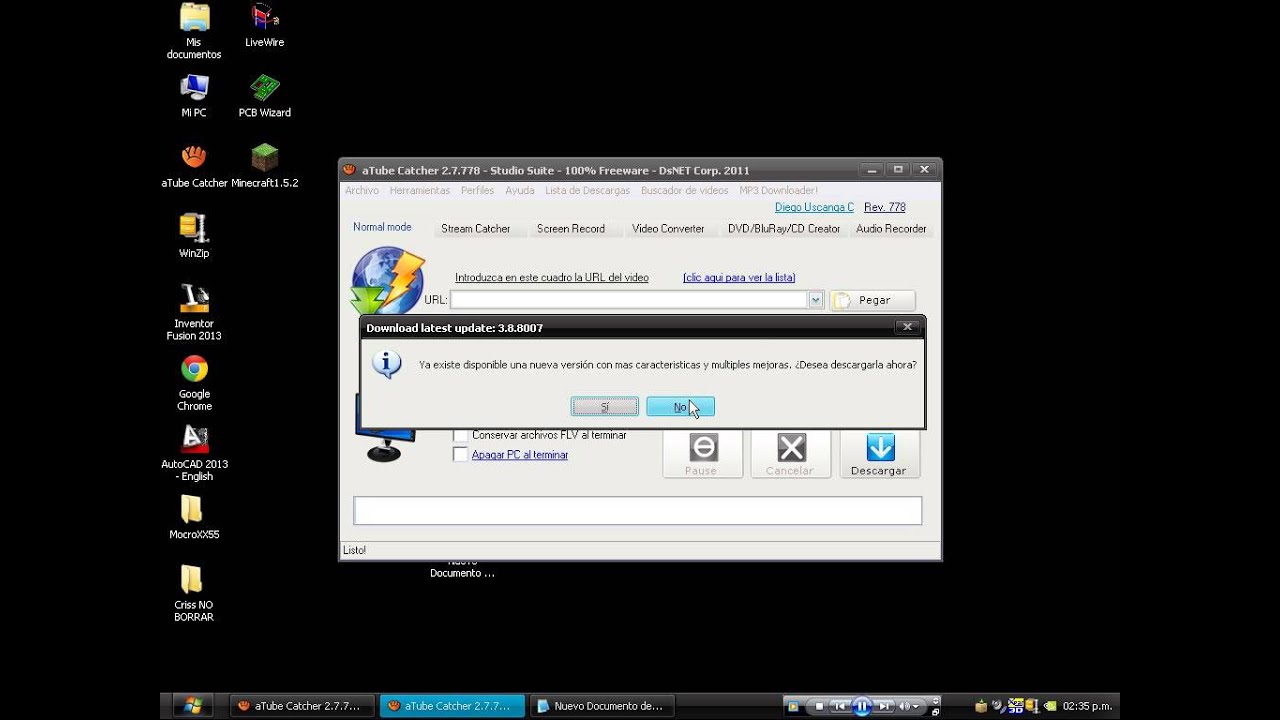Switch to DVD/BluRay/CD Creator tab
Viewport: 1280px width, 720px height.
pos(784,229)
